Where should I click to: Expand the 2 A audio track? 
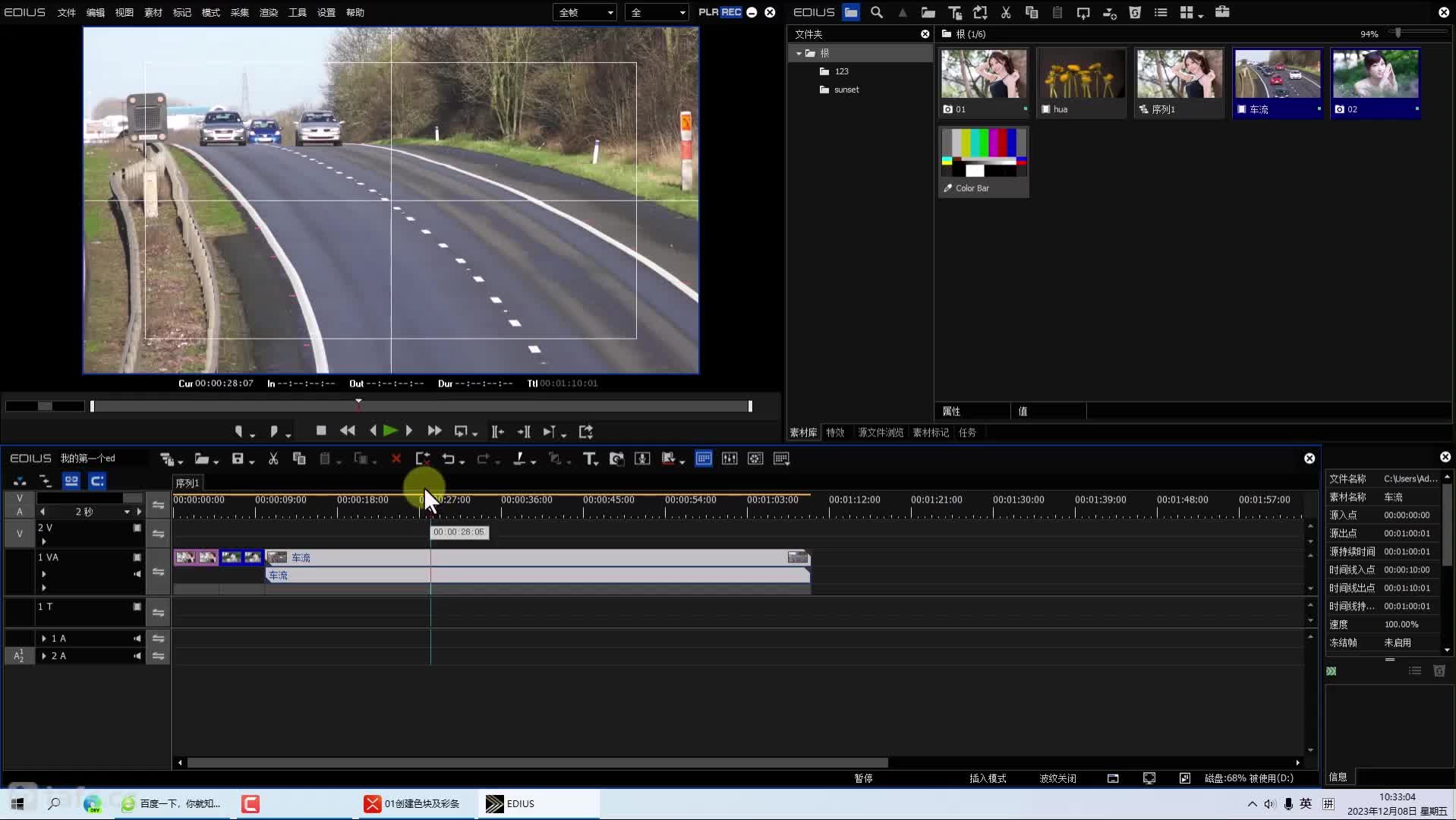pos(44,656)
